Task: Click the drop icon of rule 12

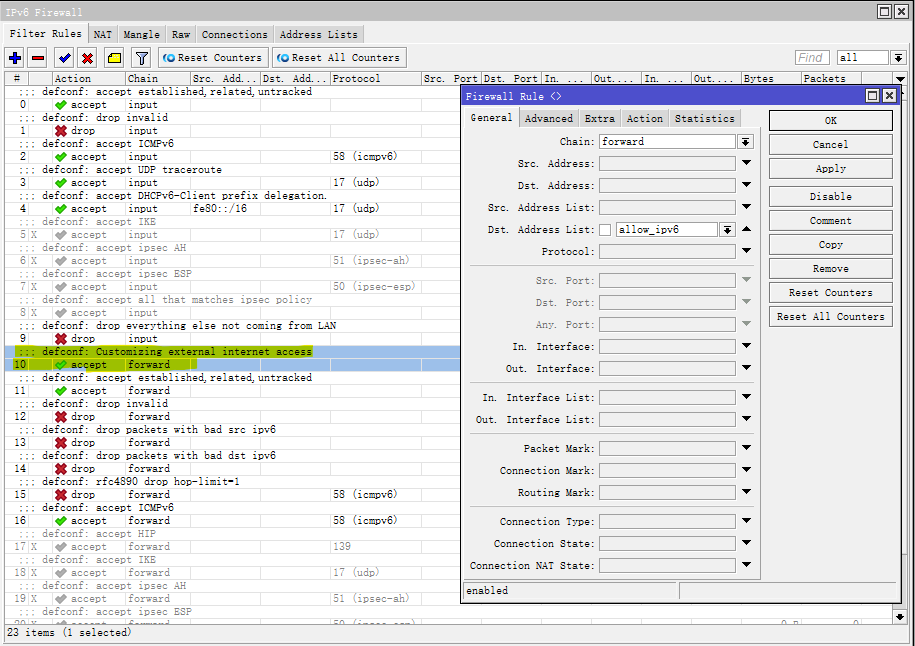Action: coord(61,417)
